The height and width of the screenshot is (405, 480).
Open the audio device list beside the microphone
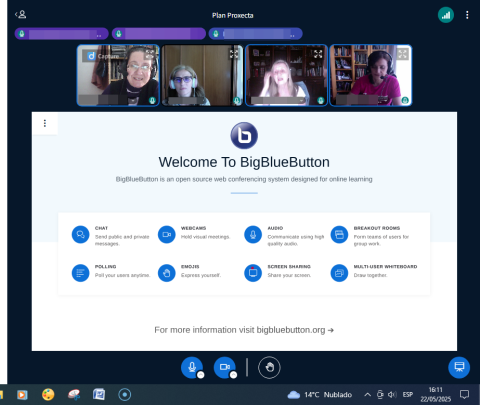coord(200,375)
